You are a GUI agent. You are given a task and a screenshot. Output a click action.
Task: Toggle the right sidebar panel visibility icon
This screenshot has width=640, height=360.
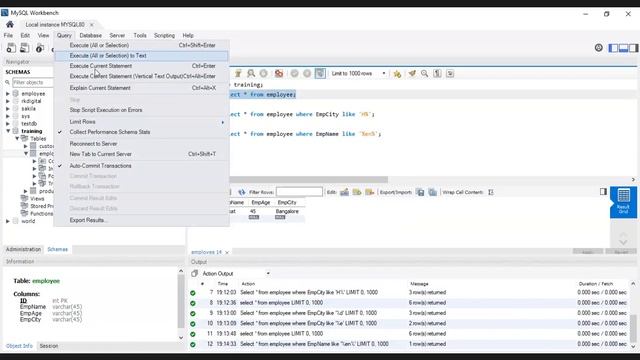point(633,48)
